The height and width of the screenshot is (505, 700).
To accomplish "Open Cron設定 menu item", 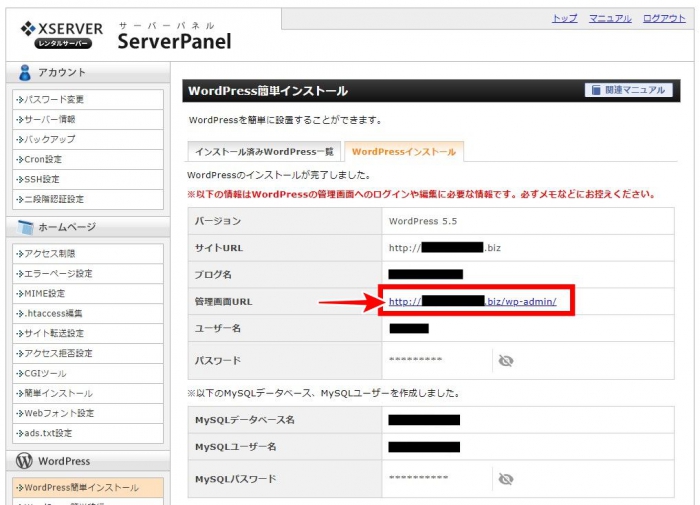I will click(x=88, y=159).
